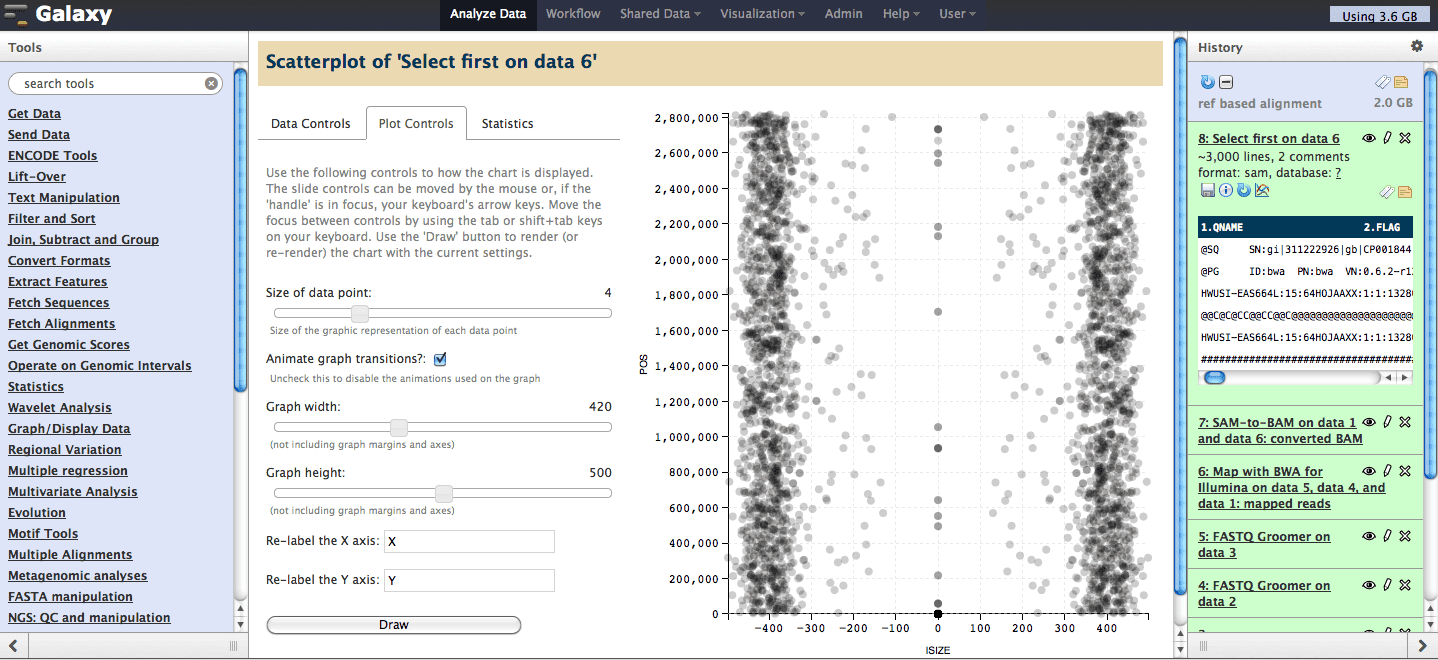The width and height of the screenshot is (1438, 660).
Task: Edit attributes of dataset 7 with pencil icon
Action: coord(1387,422)
